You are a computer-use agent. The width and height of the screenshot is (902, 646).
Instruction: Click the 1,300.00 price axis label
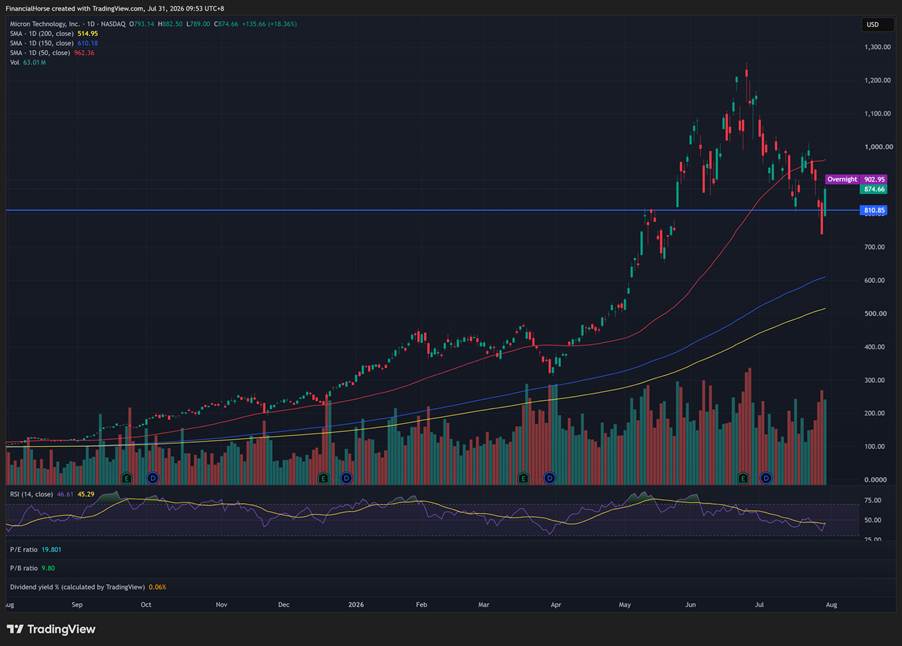(x=877, y=47)
